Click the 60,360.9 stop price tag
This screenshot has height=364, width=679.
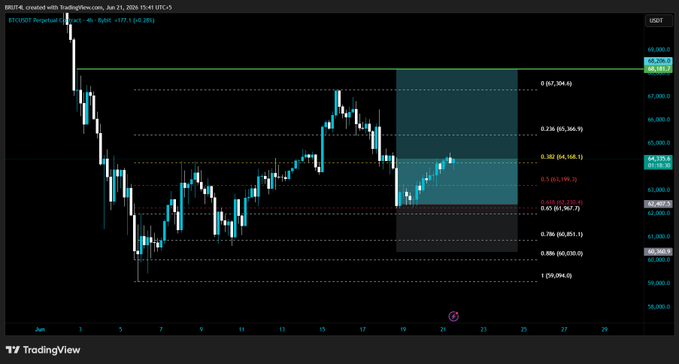pos(658,251)
